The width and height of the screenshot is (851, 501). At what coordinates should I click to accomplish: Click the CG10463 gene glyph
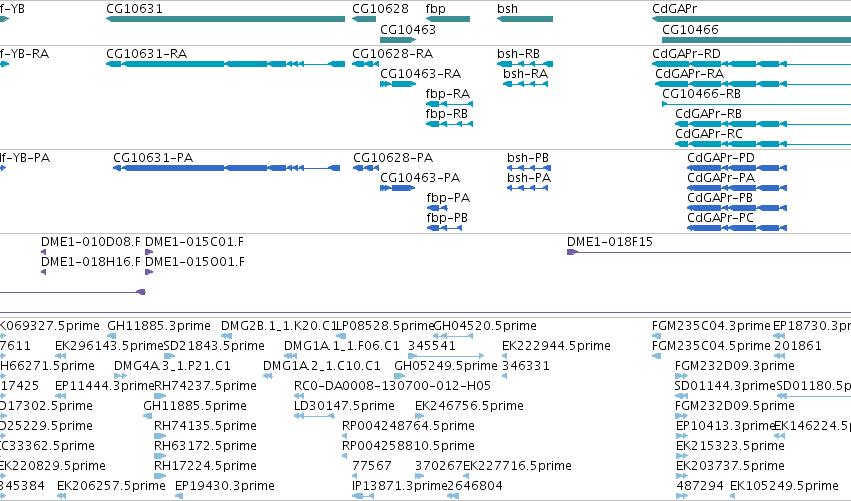tap(398, 40)
